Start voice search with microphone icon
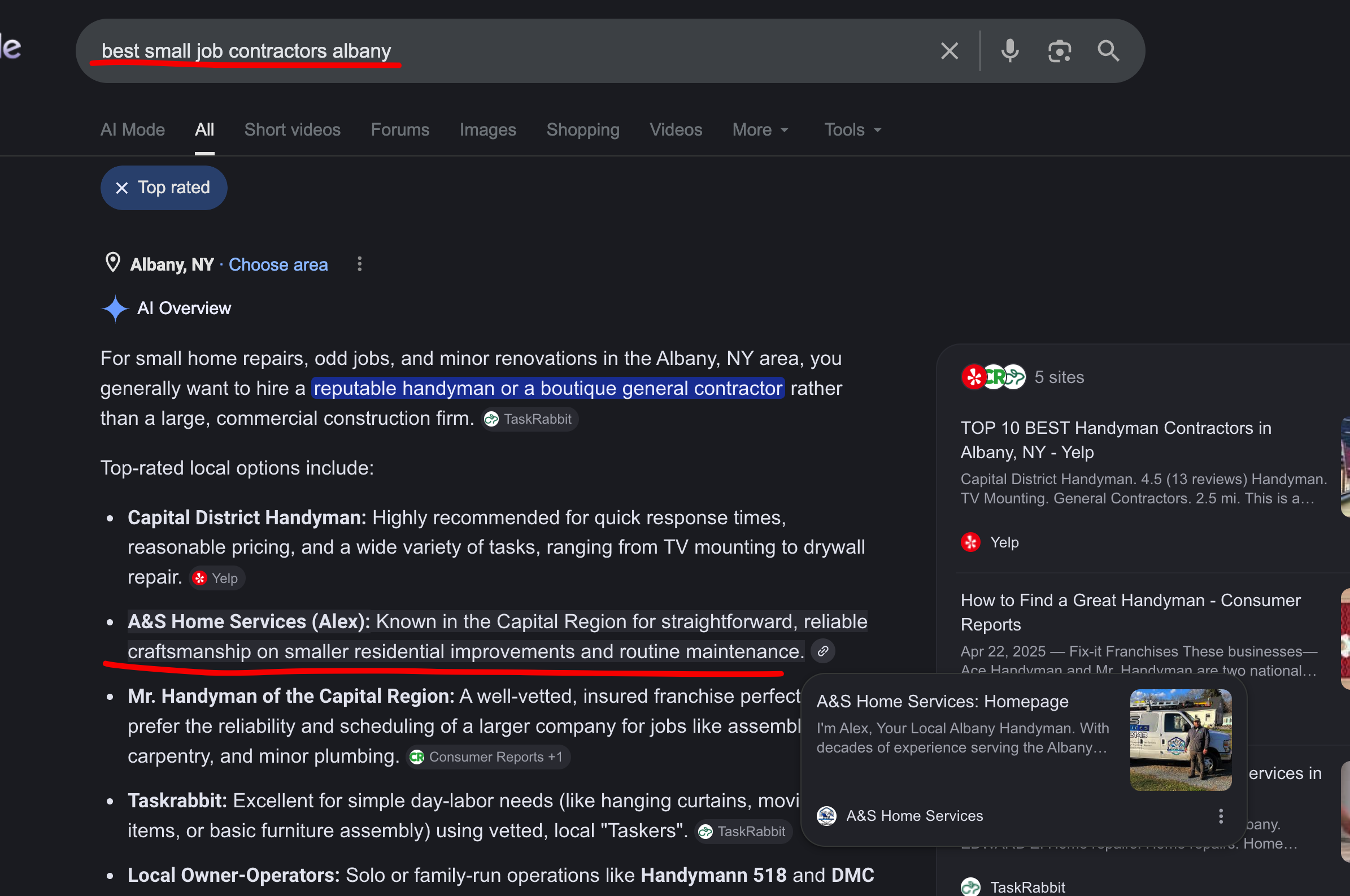Viewport: 1350px width, 896px height. [1009, 51]
